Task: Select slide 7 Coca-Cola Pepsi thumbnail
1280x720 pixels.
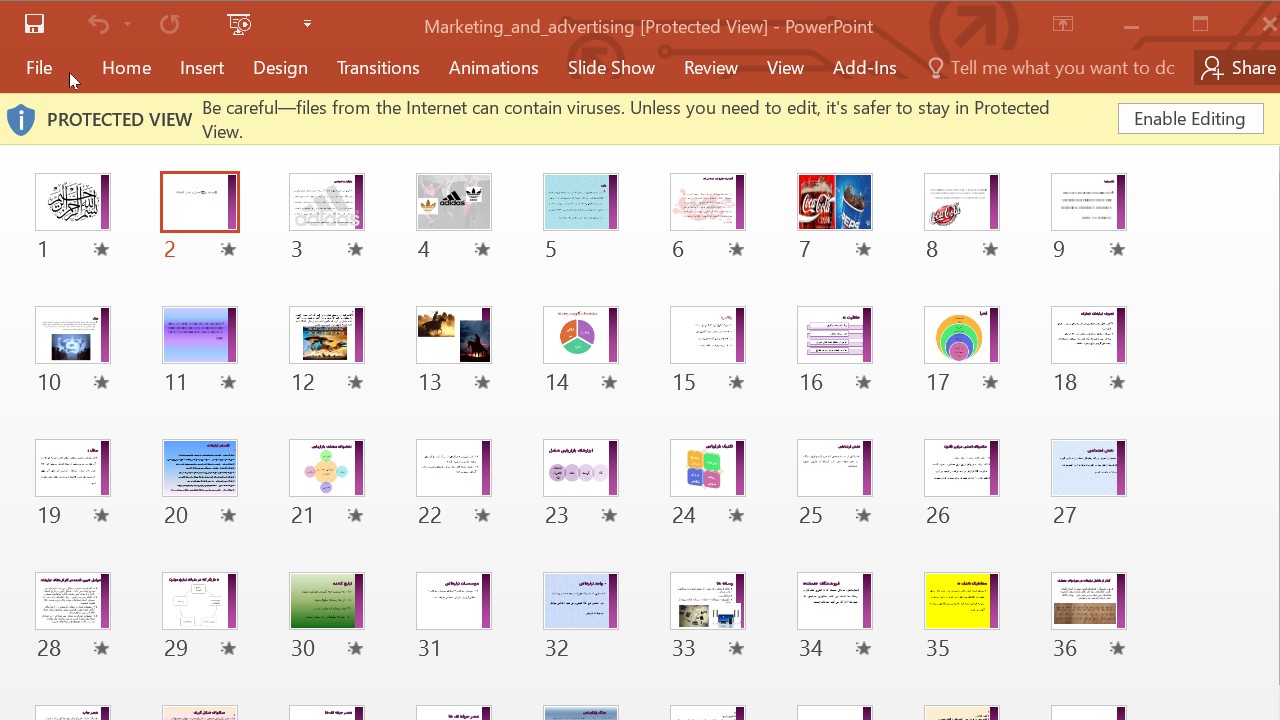Action: tap(835, 202)
